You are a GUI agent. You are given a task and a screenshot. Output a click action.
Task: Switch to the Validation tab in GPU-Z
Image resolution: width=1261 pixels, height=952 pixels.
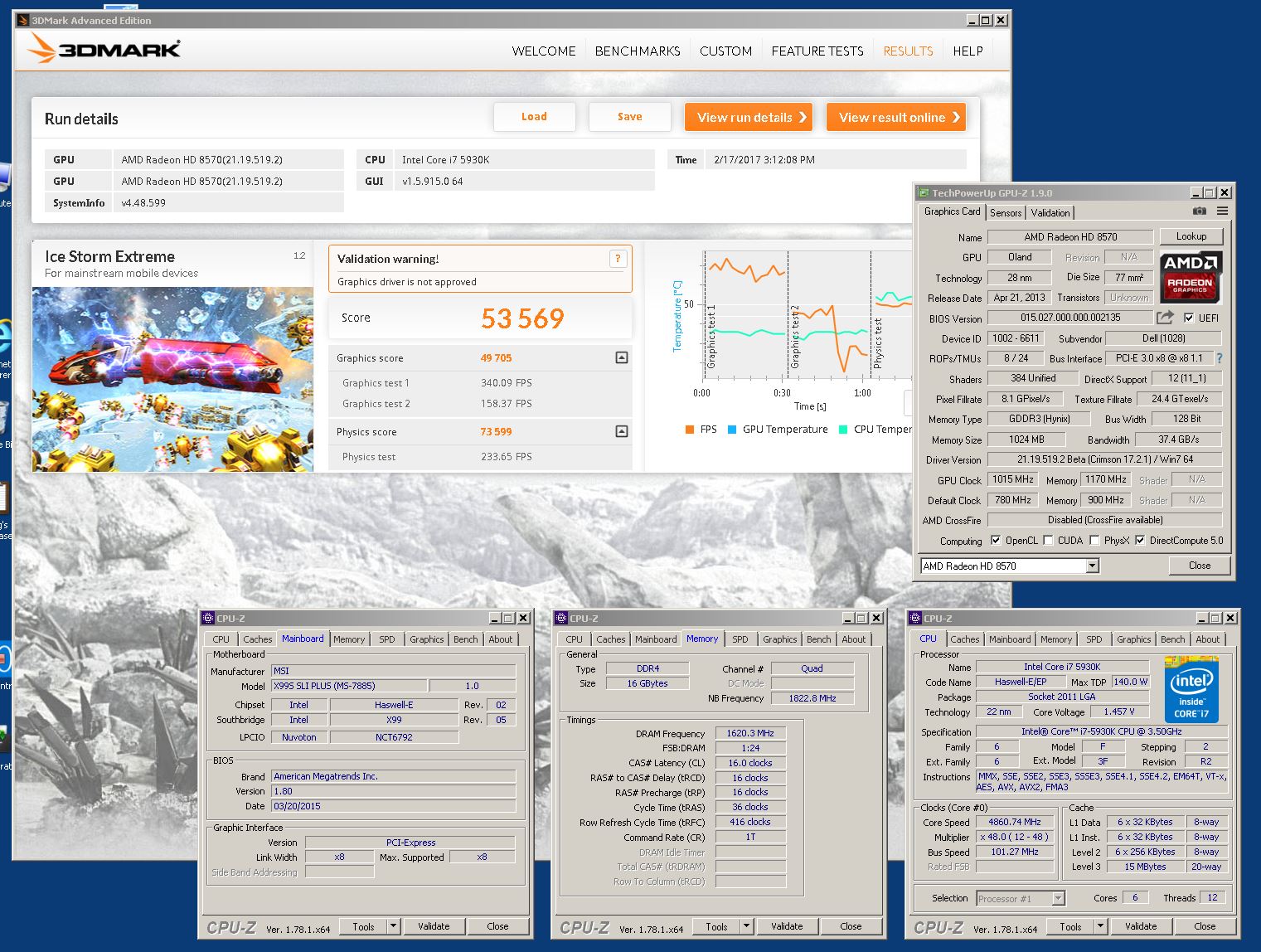click(1050, 213)
